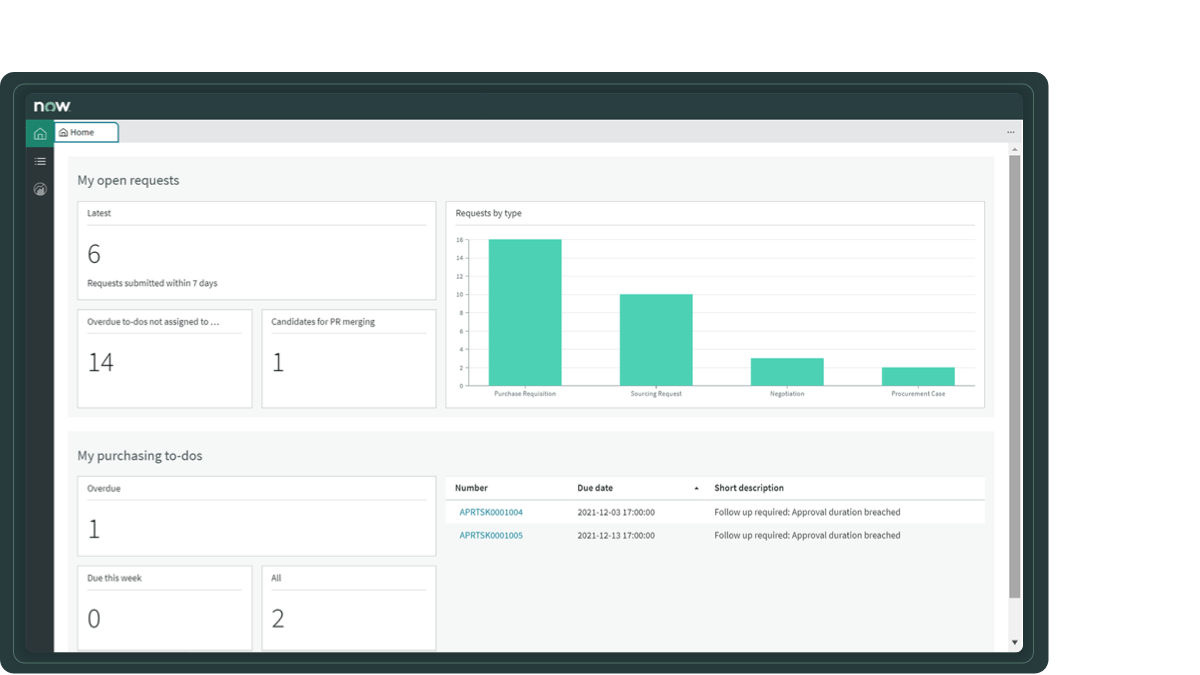This screenshot has width=1200, height=675.
Task: Select the Sourcing Request chart bar
Action: (656, 340)
